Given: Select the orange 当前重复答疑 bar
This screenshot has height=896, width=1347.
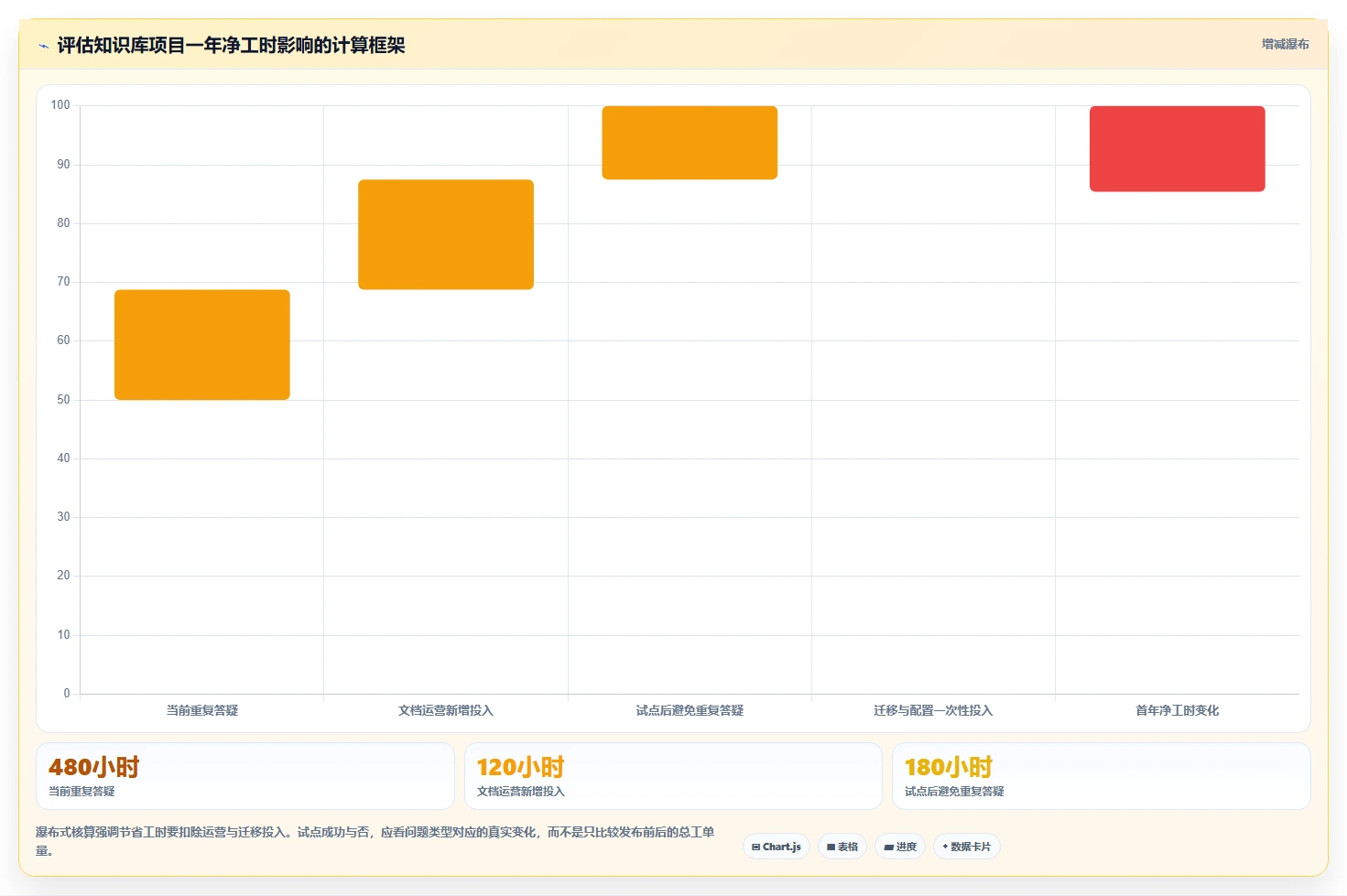Looking at the screenshot, I should (x=202, y=345).
